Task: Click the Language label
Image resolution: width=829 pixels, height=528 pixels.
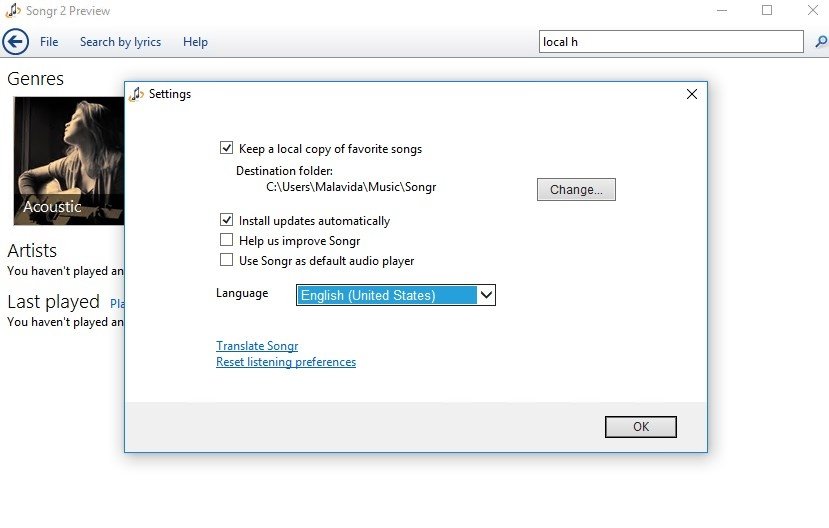Action: pyautogui.click(x=242, y=293)
